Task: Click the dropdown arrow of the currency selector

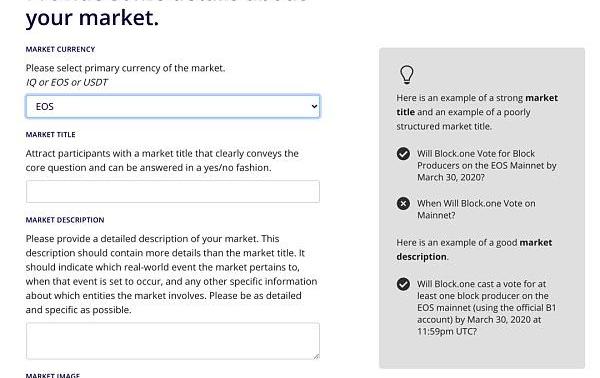Action: tap(314, 106)
